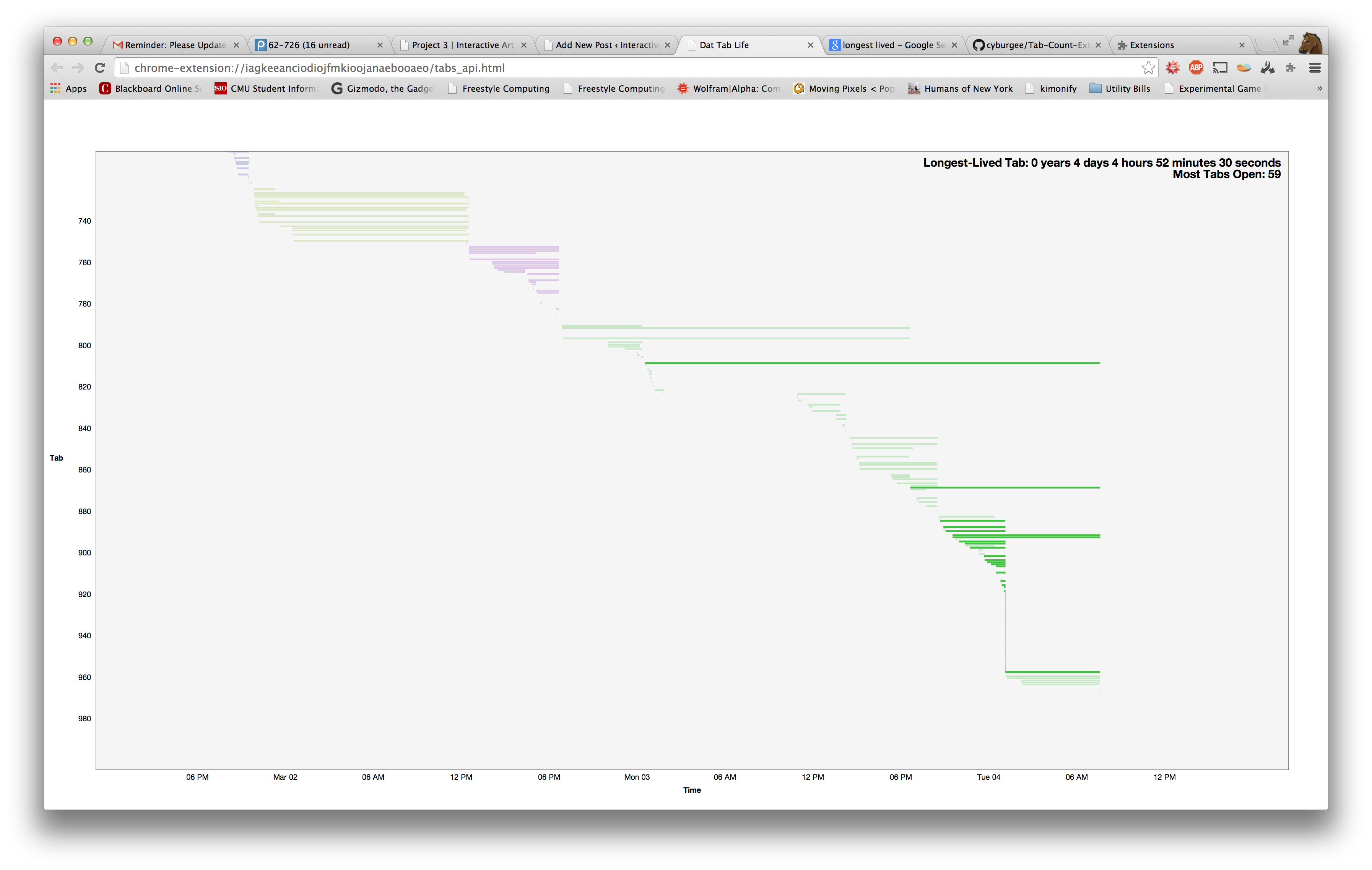Open the Experimental Game bookmark
1372x870 pixels.
click(x=1216, y=88)
